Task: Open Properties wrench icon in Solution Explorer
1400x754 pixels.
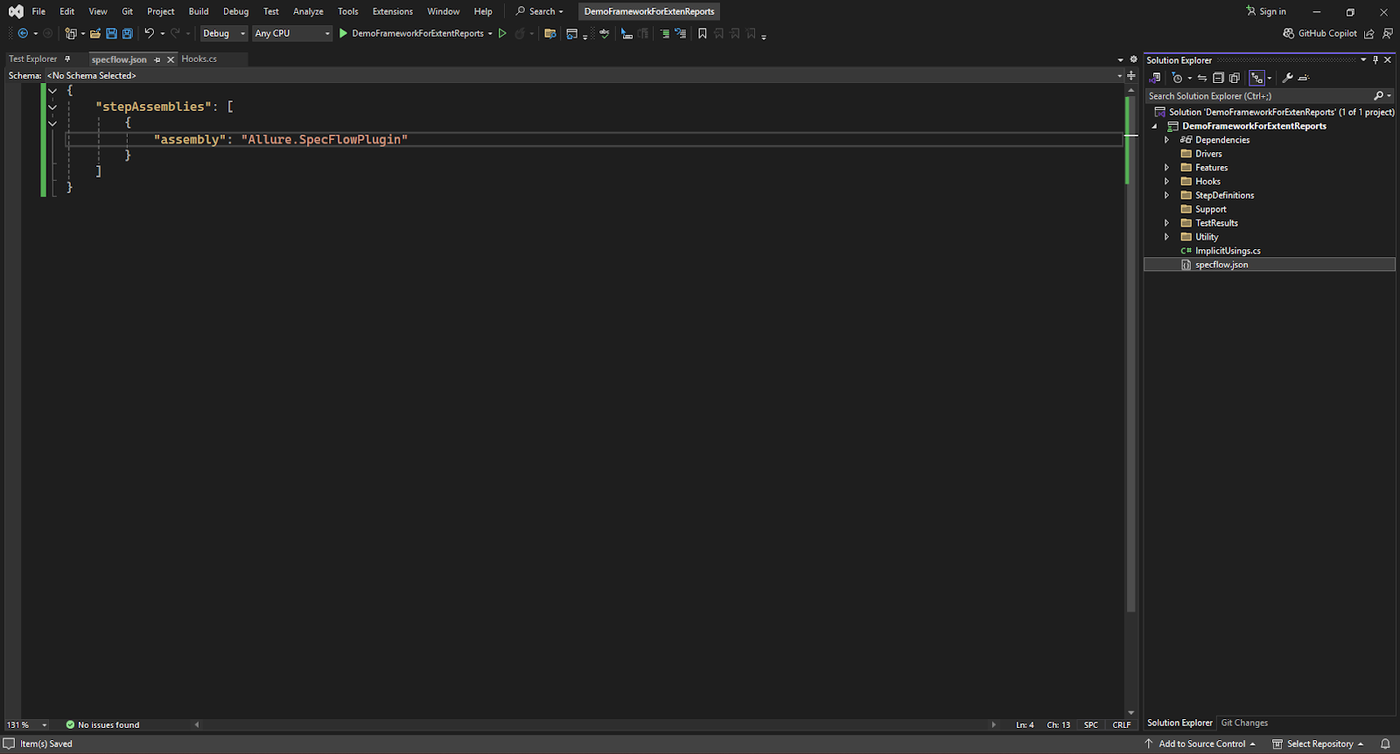Action: pos(1288,77)
